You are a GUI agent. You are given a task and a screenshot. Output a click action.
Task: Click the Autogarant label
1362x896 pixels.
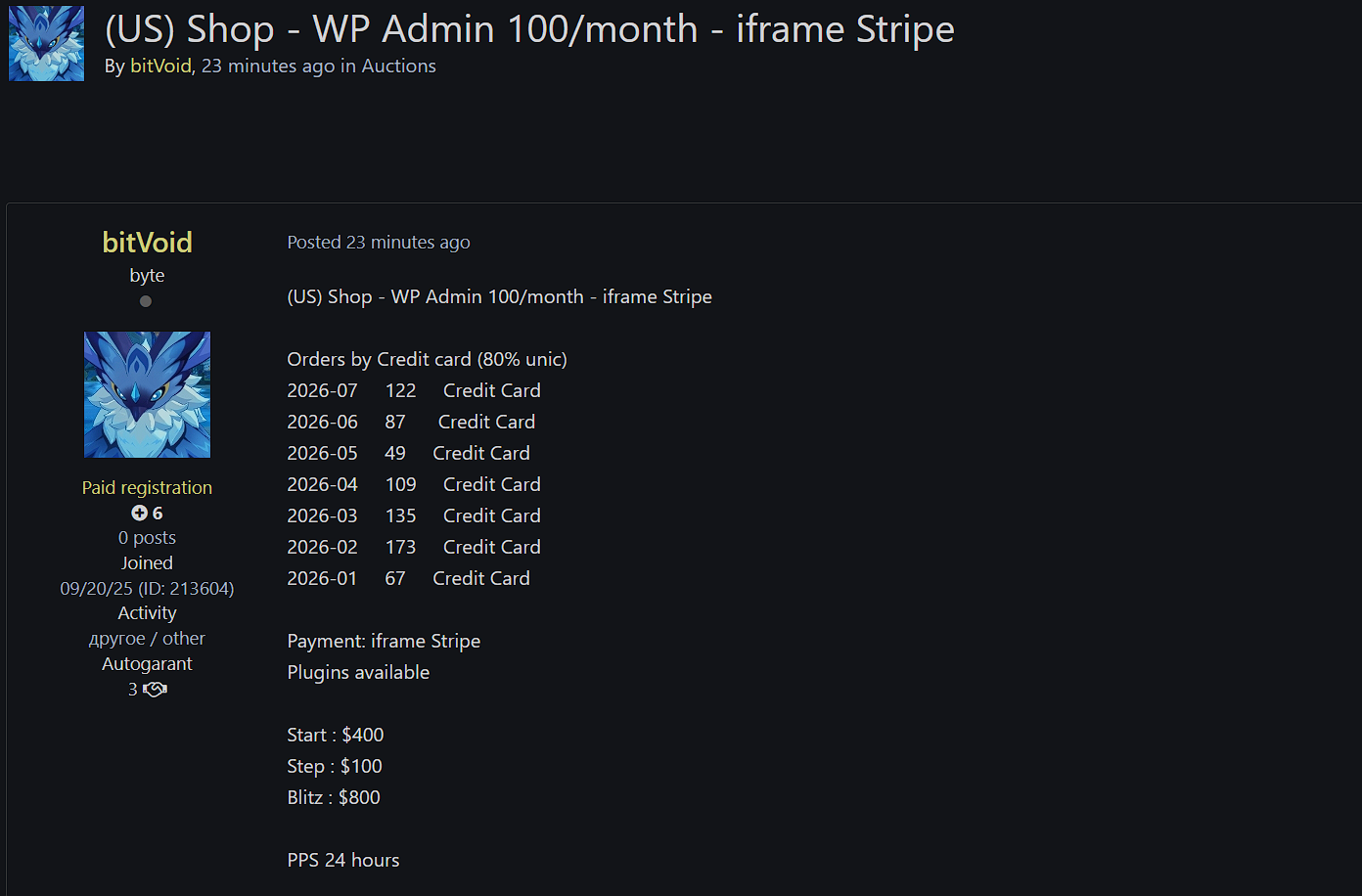[147, 664]
